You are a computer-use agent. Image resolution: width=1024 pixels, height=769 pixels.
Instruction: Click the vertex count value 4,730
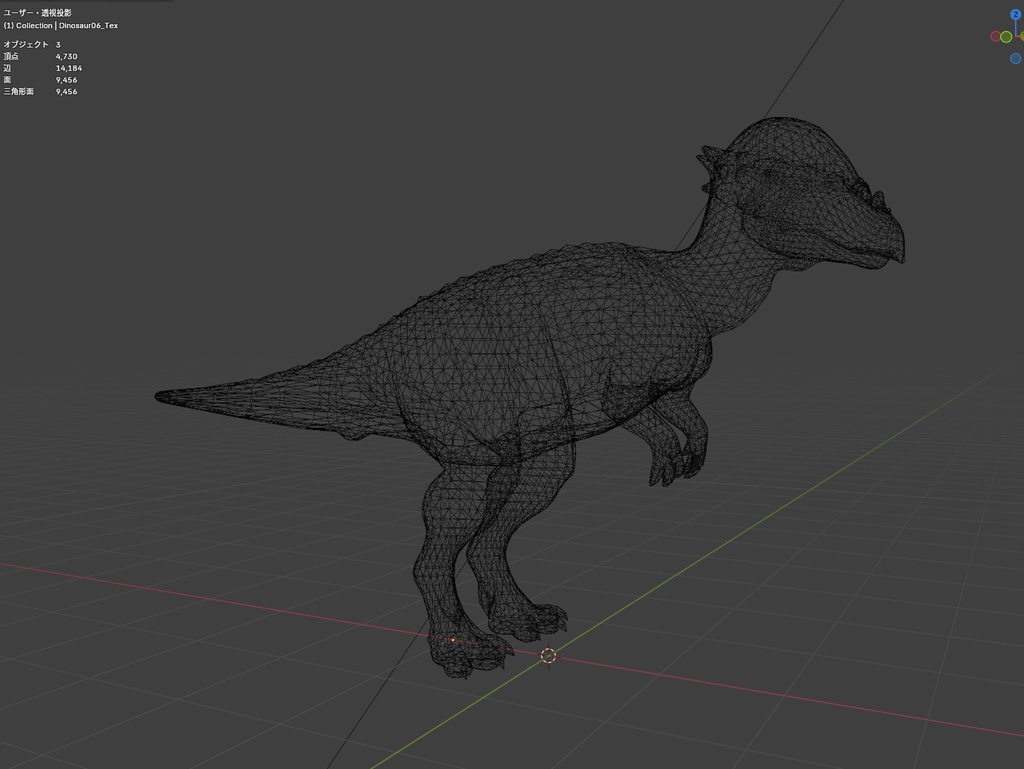click(x=67, y=56)
